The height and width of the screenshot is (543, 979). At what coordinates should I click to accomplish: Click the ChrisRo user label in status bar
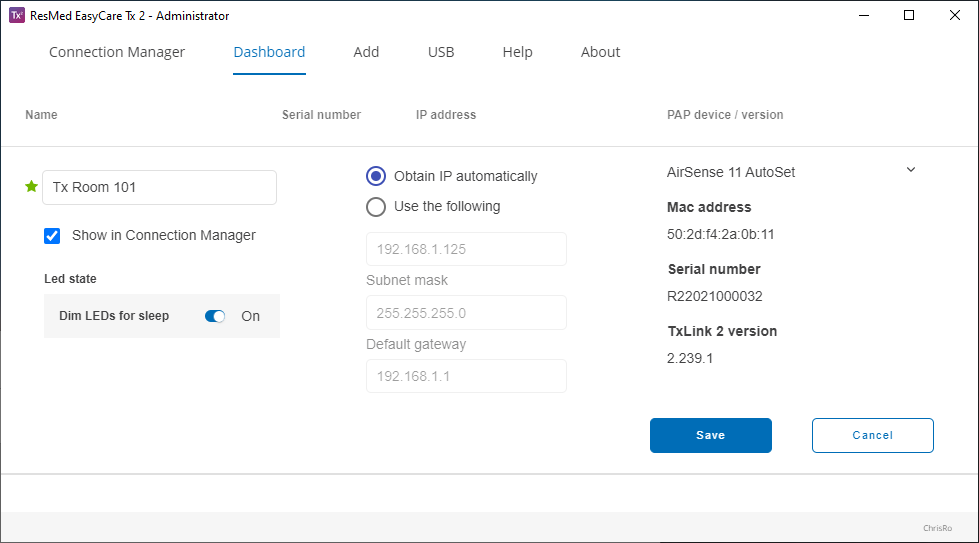(937, 528)
